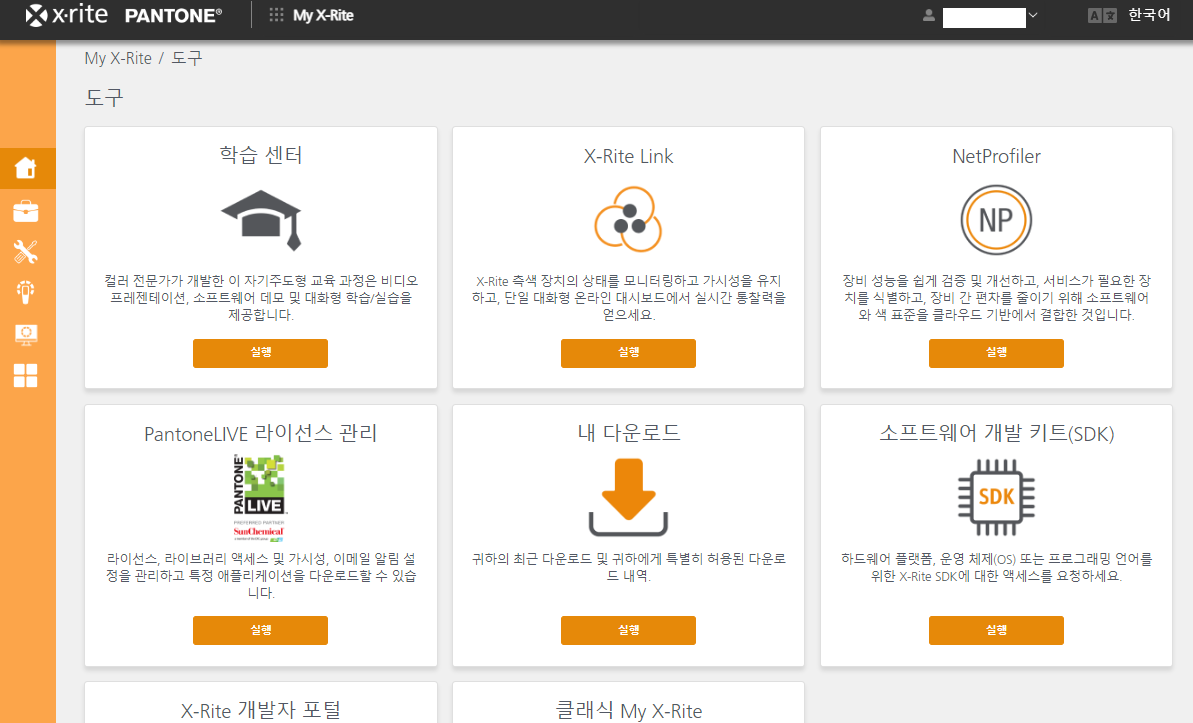Open the handheld device sidebar icon

click(x=26, y=292)
